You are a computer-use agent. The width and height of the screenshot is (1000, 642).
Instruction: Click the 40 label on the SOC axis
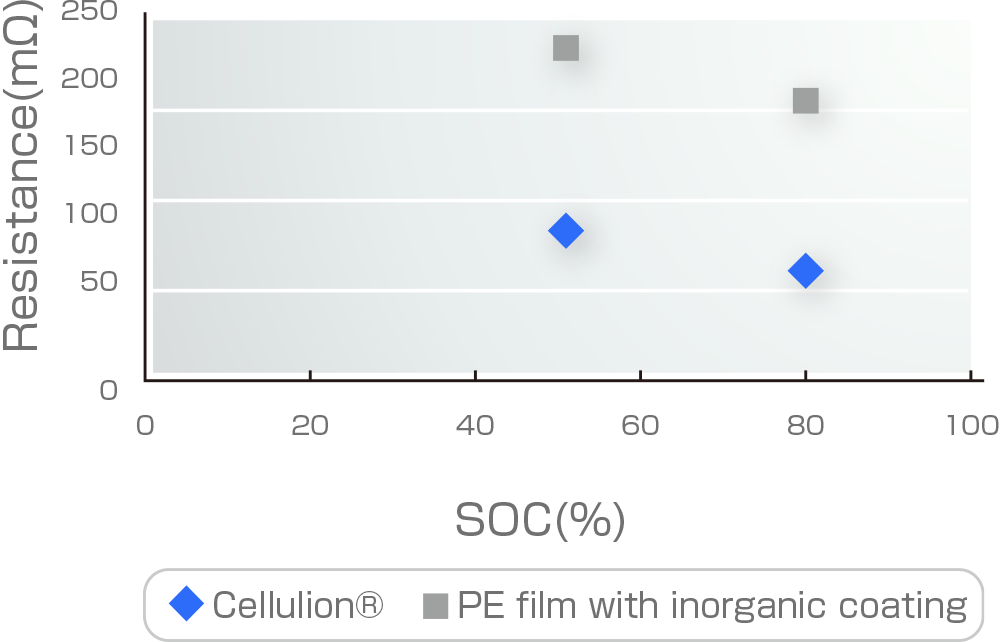(x=475, y=425)
